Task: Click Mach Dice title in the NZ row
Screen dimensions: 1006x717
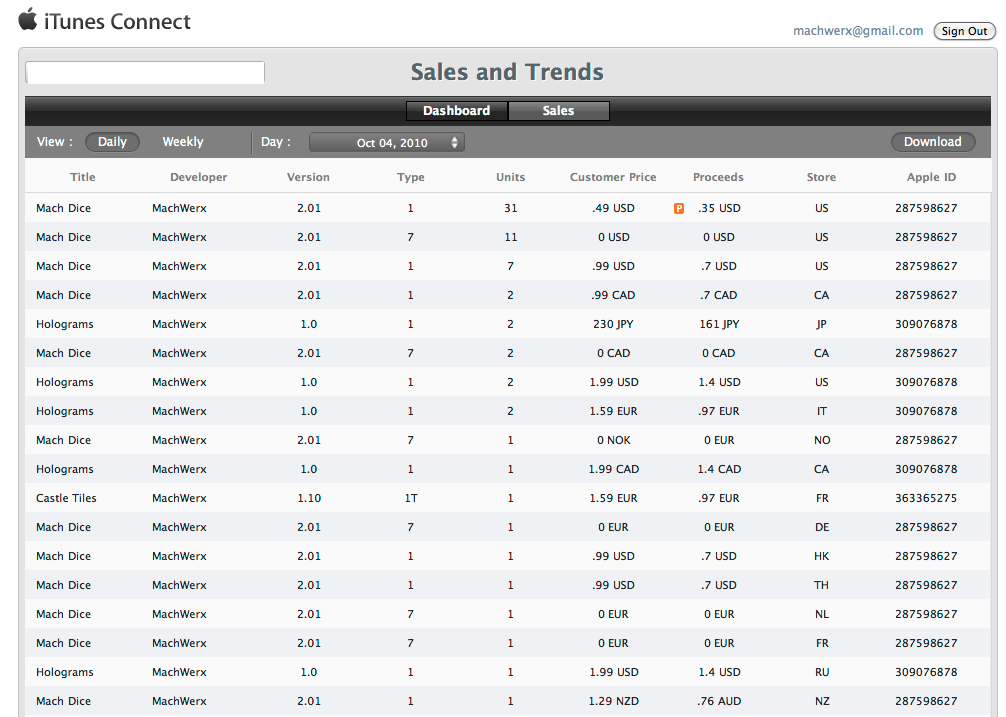Action: [x=64, y=702]
